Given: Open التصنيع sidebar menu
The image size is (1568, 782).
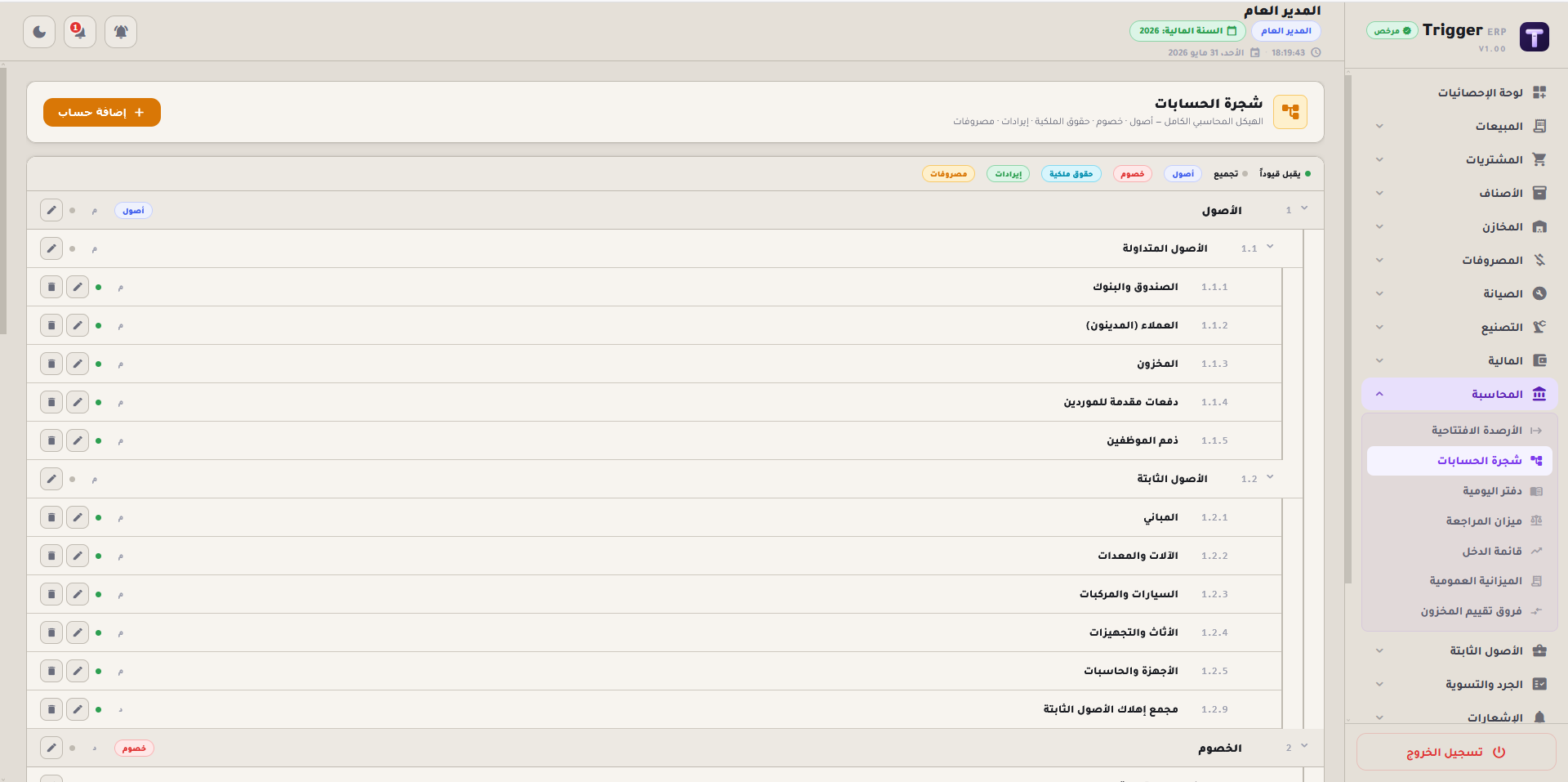Looking at the screenshot, I should click(1459, 327).
